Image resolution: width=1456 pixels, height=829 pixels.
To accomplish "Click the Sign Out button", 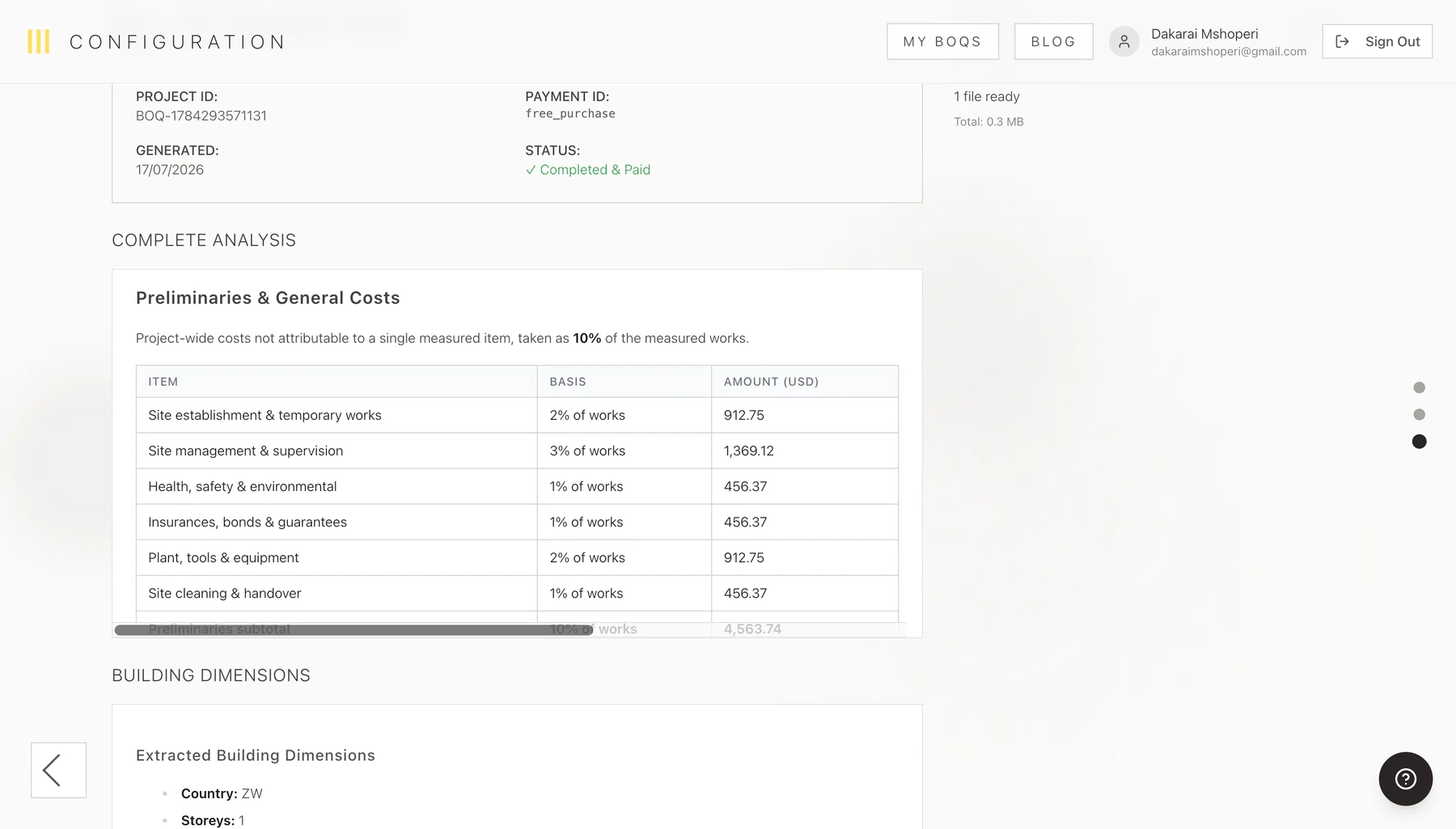I will (x=1377, y=41).
